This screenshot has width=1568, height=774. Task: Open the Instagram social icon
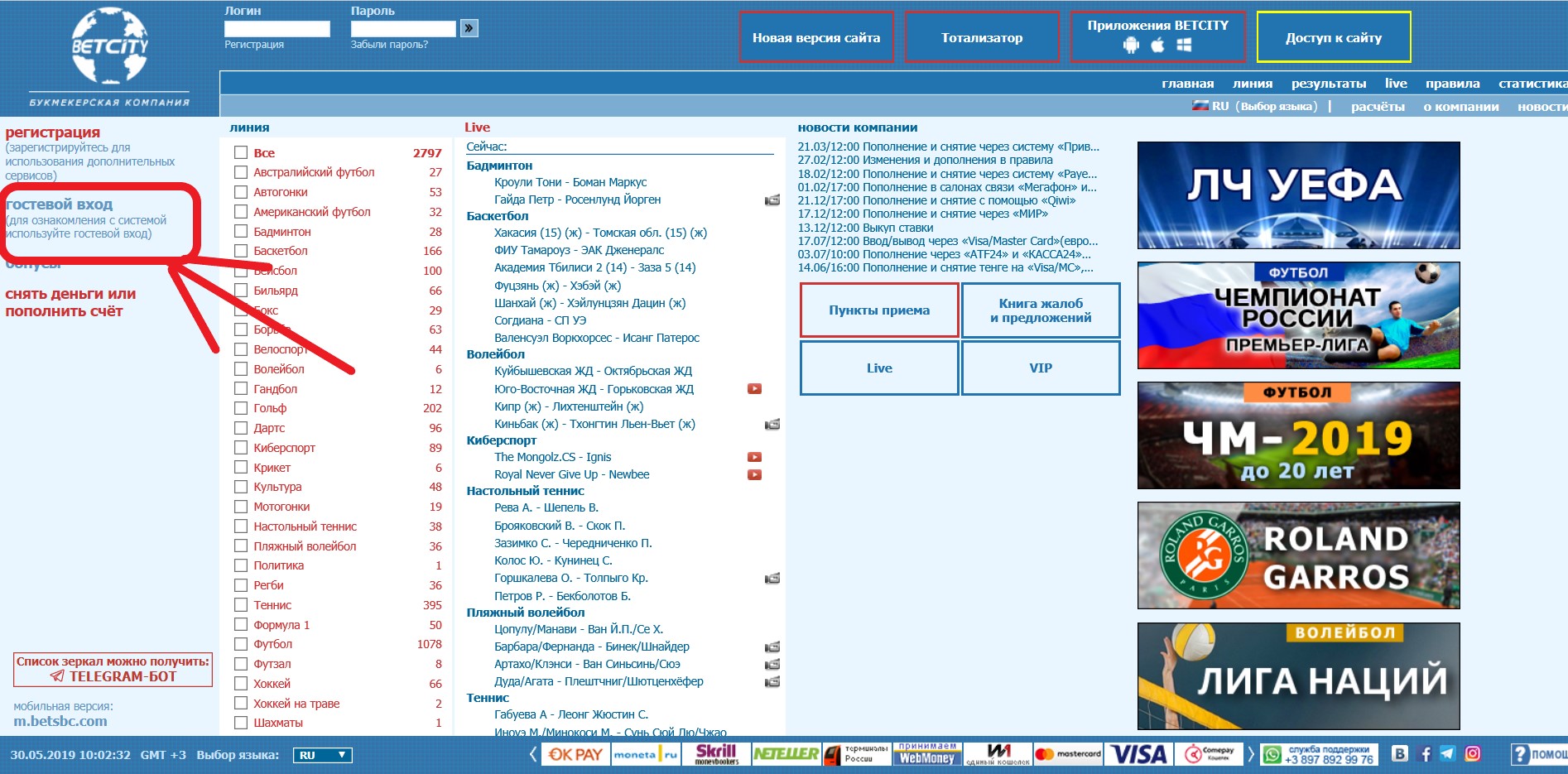click(x=1473, y=753)
